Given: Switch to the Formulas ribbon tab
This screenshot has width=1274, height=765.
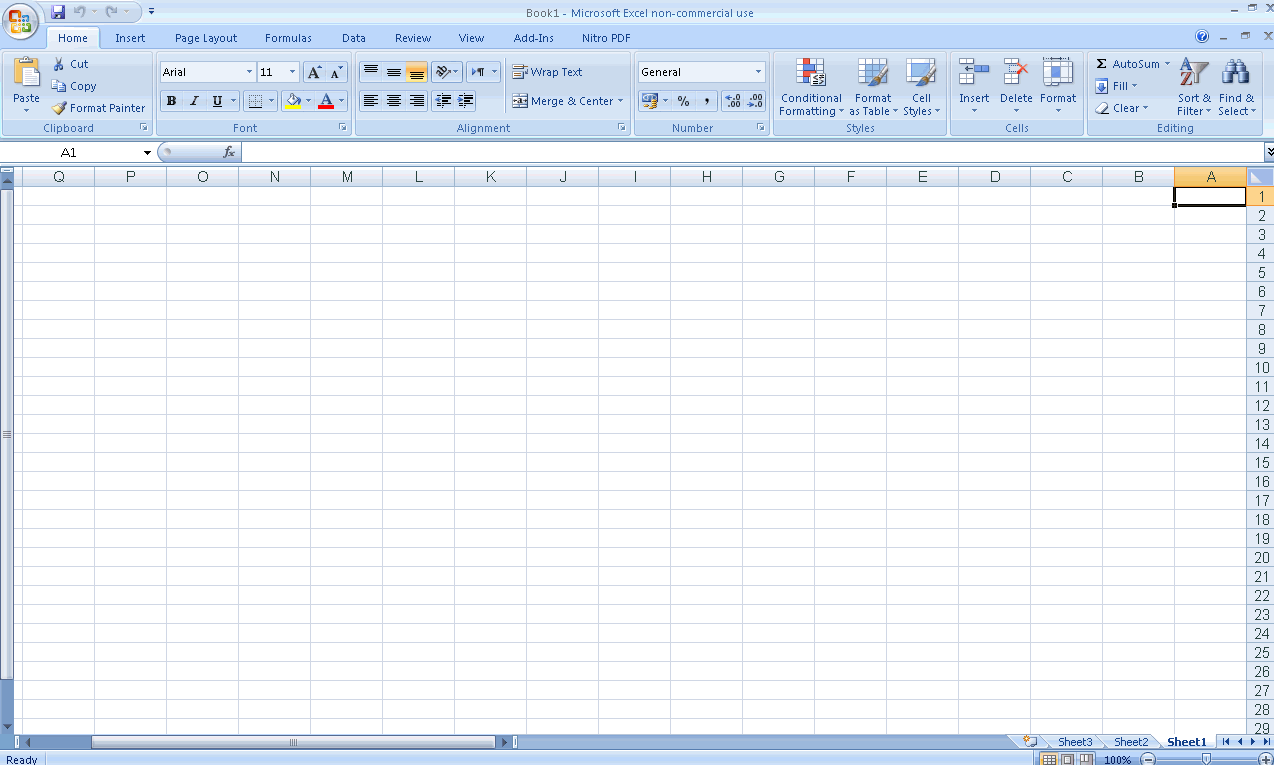Looking at the screenshot, I should tap(288, 37).
